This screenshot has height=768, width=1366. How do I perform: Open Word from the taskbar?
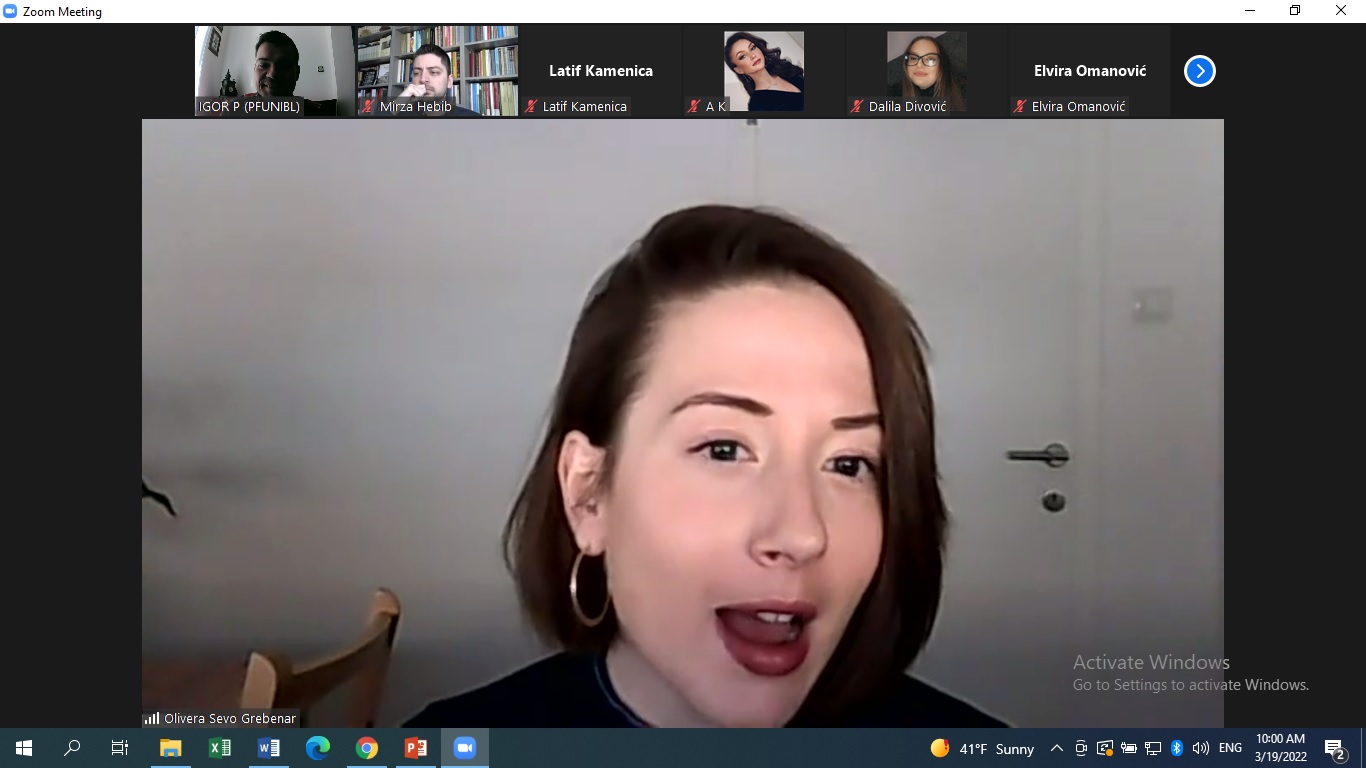point(268,748)
